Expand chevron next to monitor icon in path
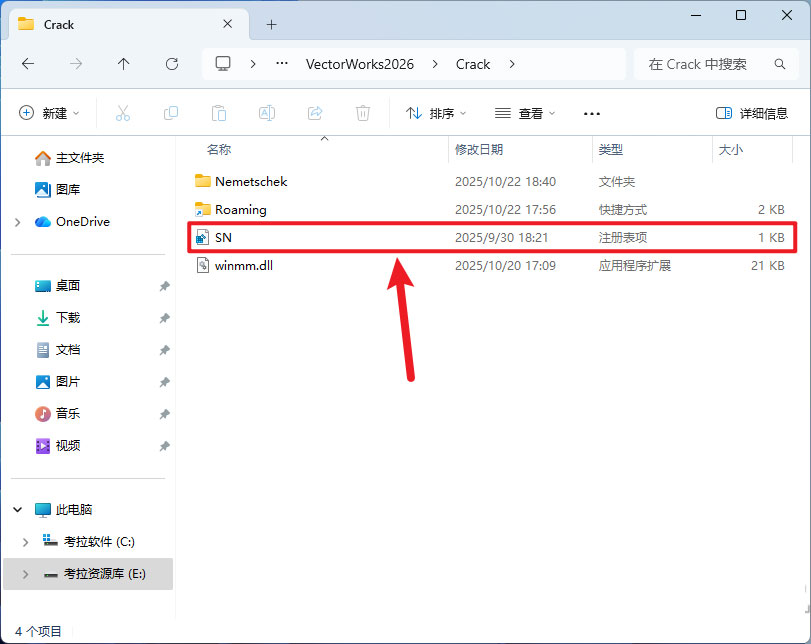811x644 pixels. pos(253,64)
